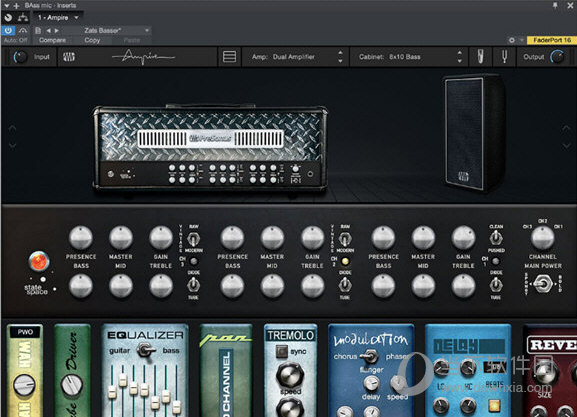
Task: Click the red State Space lamp
Action: click(39, 261)
